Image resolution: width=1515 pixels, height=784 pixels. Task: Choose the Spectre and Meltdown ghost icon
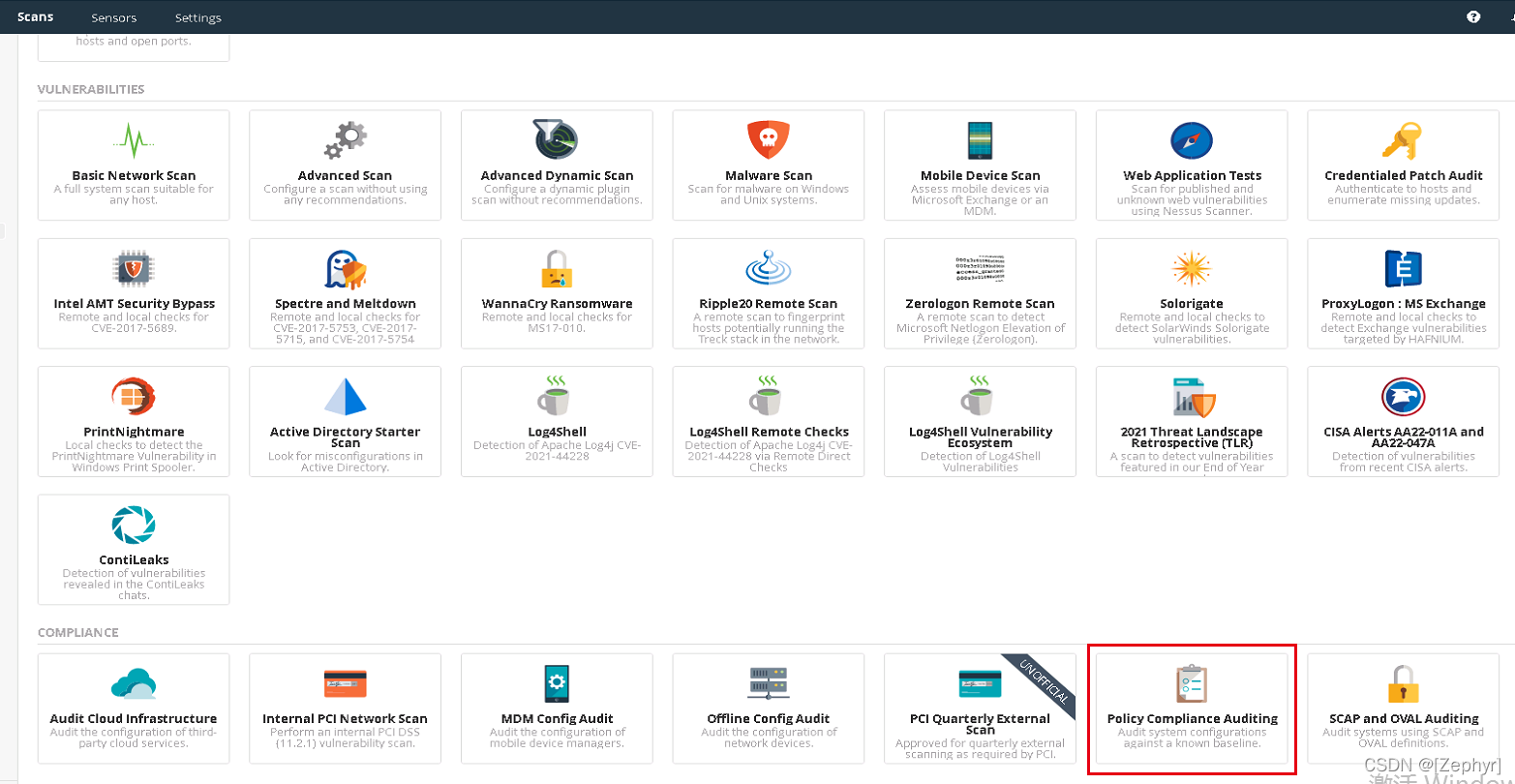345,269
